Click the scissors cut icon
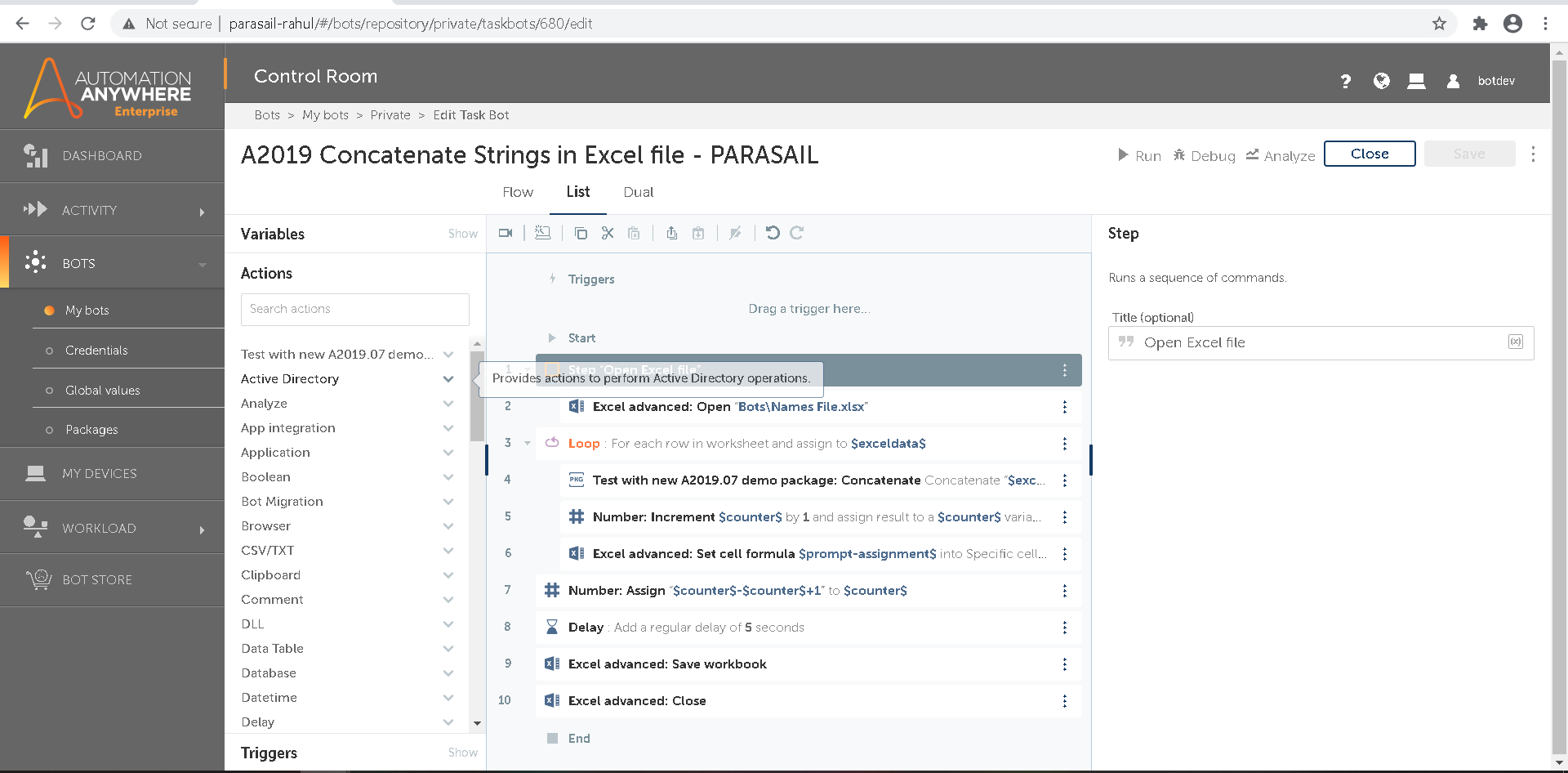Screen dimensions: 1568x773 (x=608, y=234)
